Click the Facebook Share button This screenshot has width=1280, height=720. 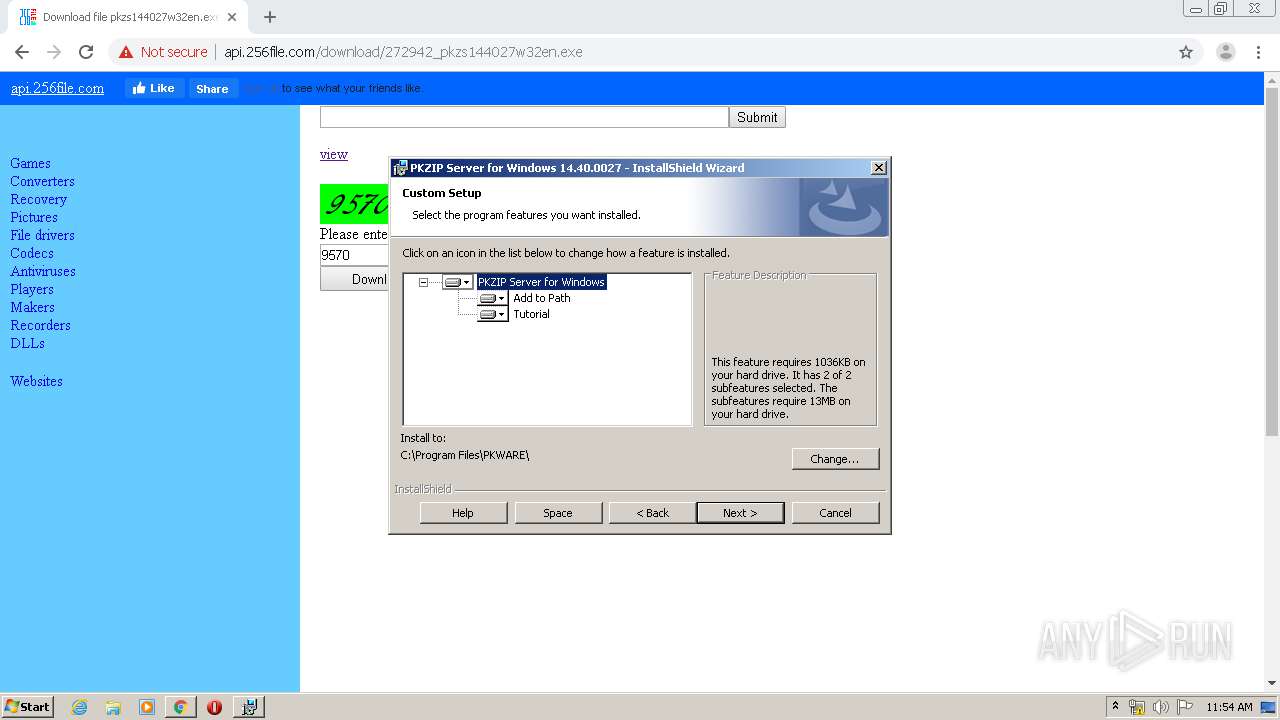[212, 88]
